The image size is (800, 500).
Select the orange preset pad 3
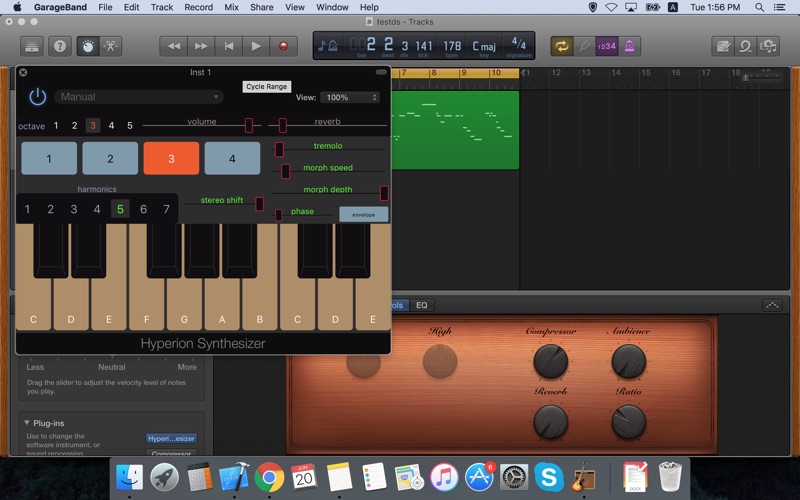171,159
